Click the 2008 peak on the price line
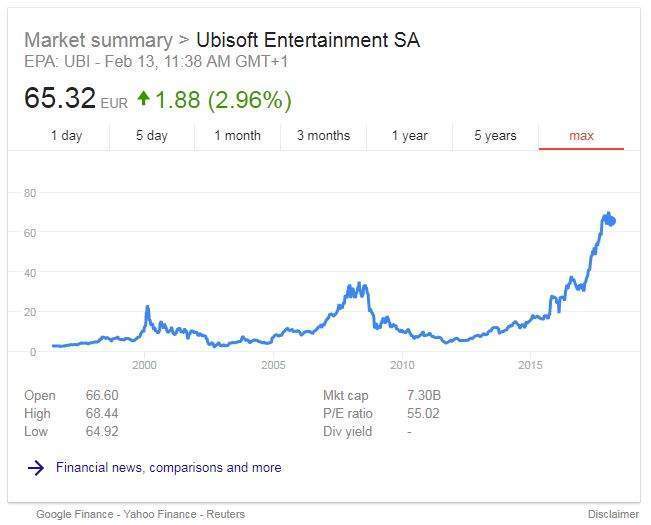The image size is (651, 525). (359, 284)
